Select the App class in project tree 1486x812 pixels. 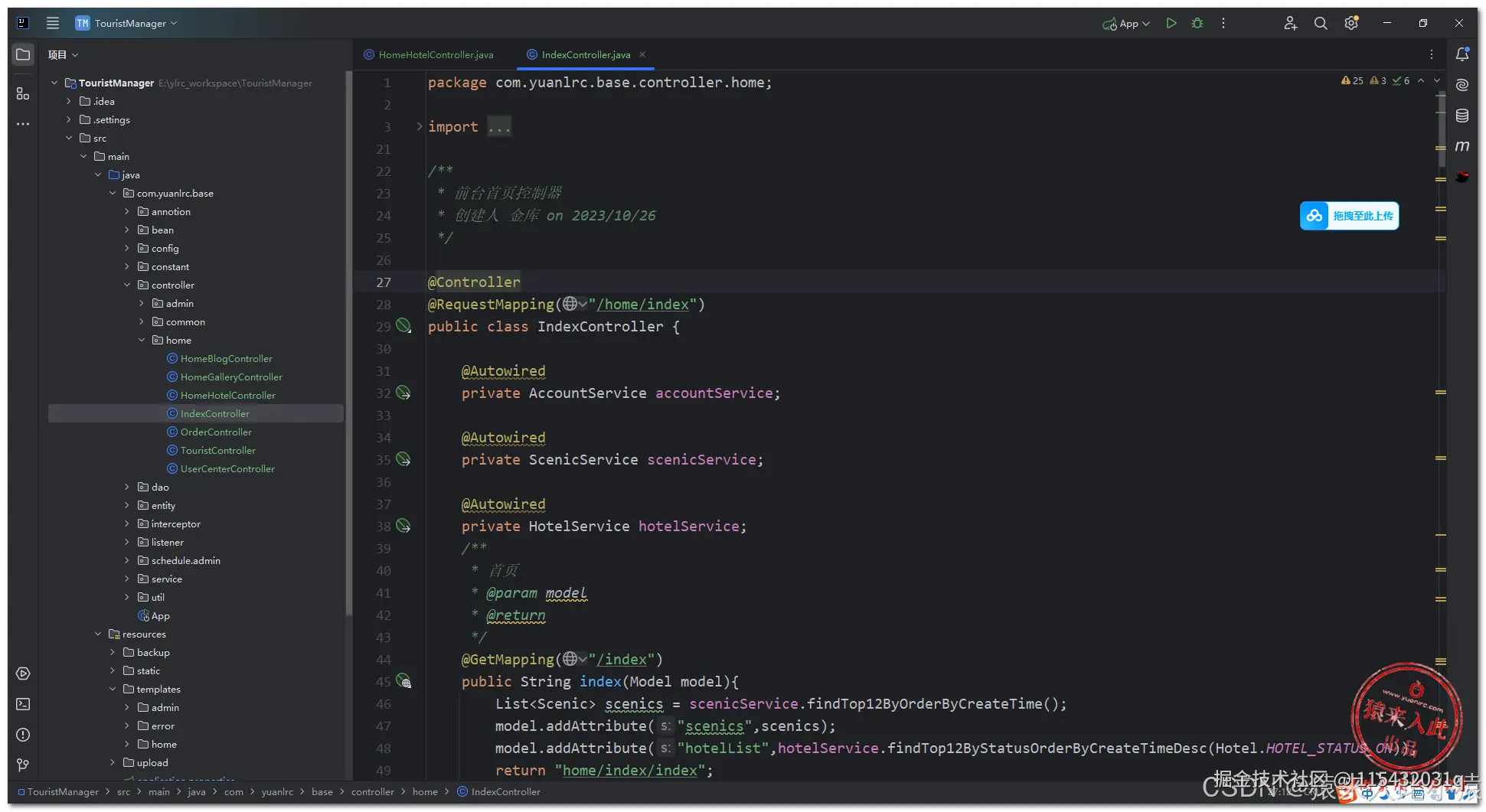pos(160,615)
